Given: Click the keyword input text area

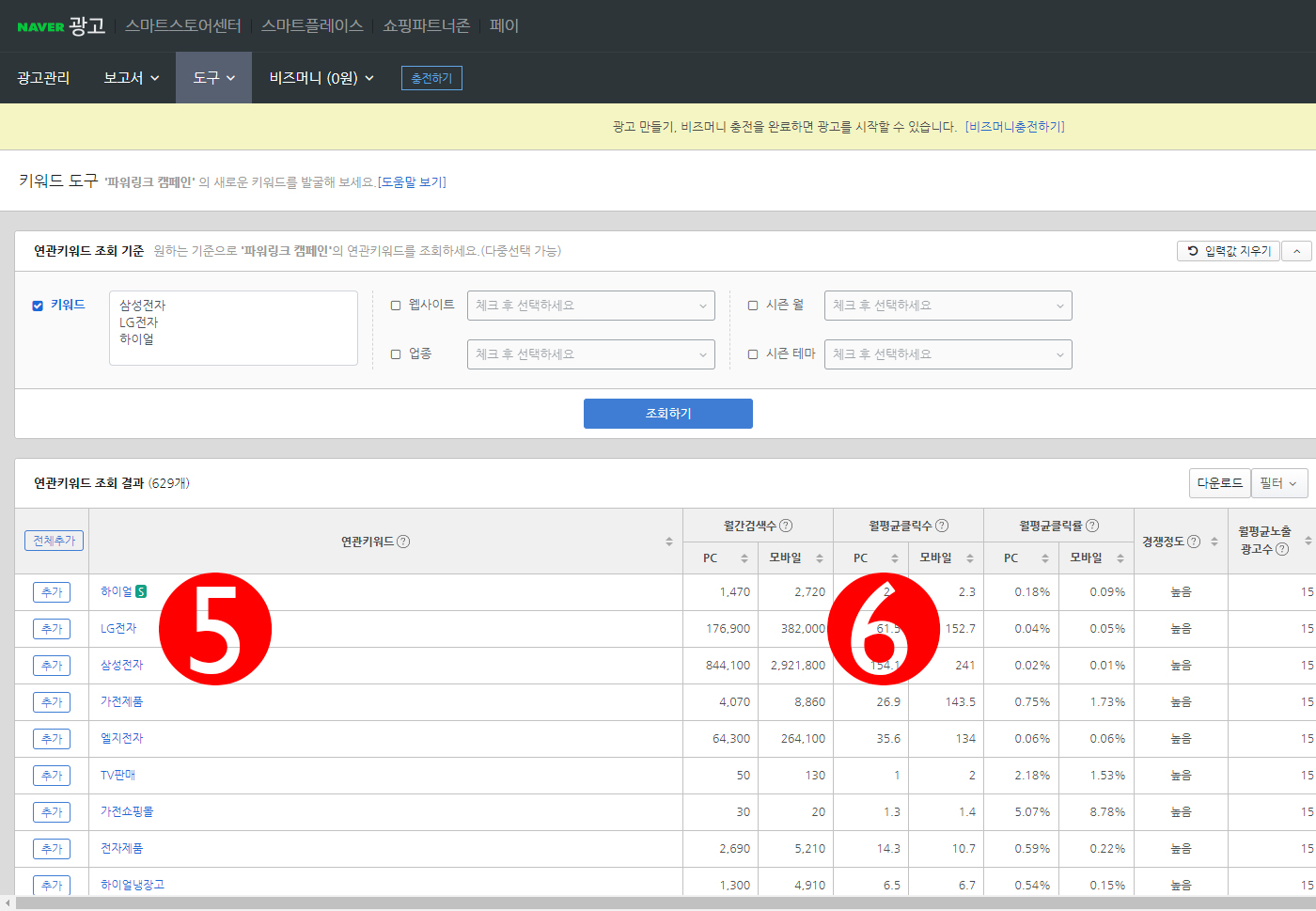Looking at the screenshot, I should click(233, 327).
